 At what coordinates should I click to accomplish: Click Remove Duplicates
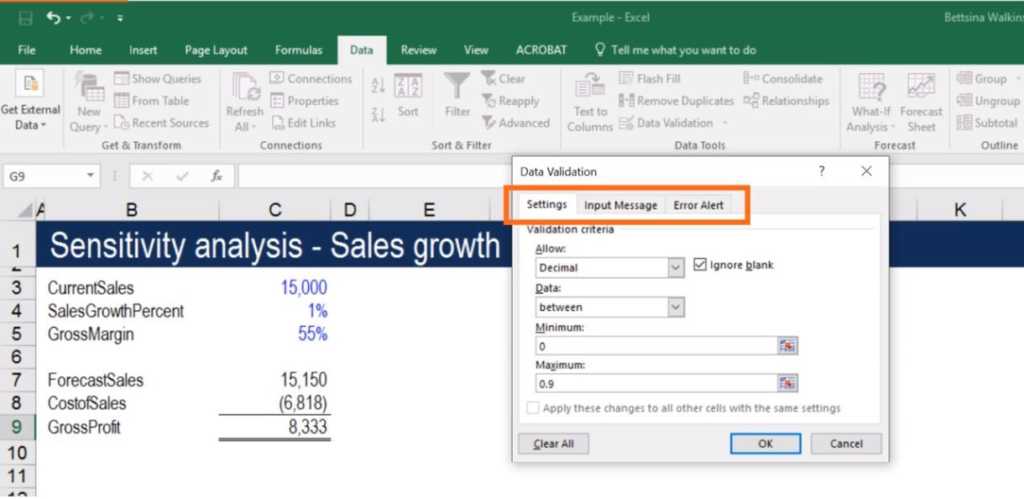point(677,101)
